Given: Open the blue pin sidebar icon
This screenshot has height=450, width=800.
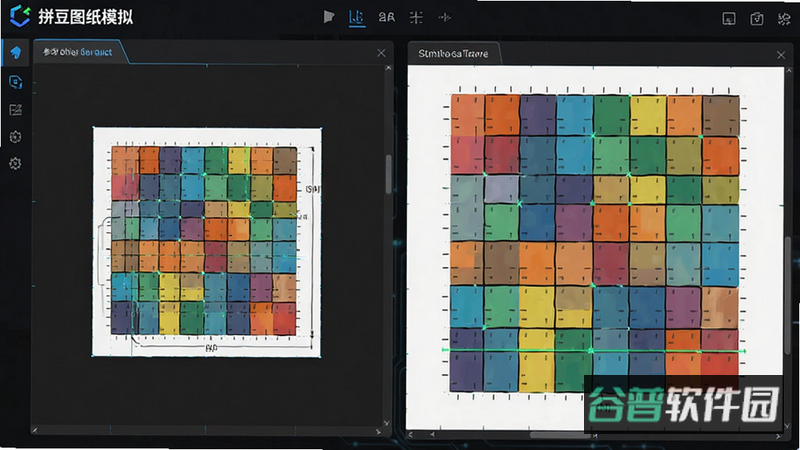Looking at the screenshot, I should (15, 53).
